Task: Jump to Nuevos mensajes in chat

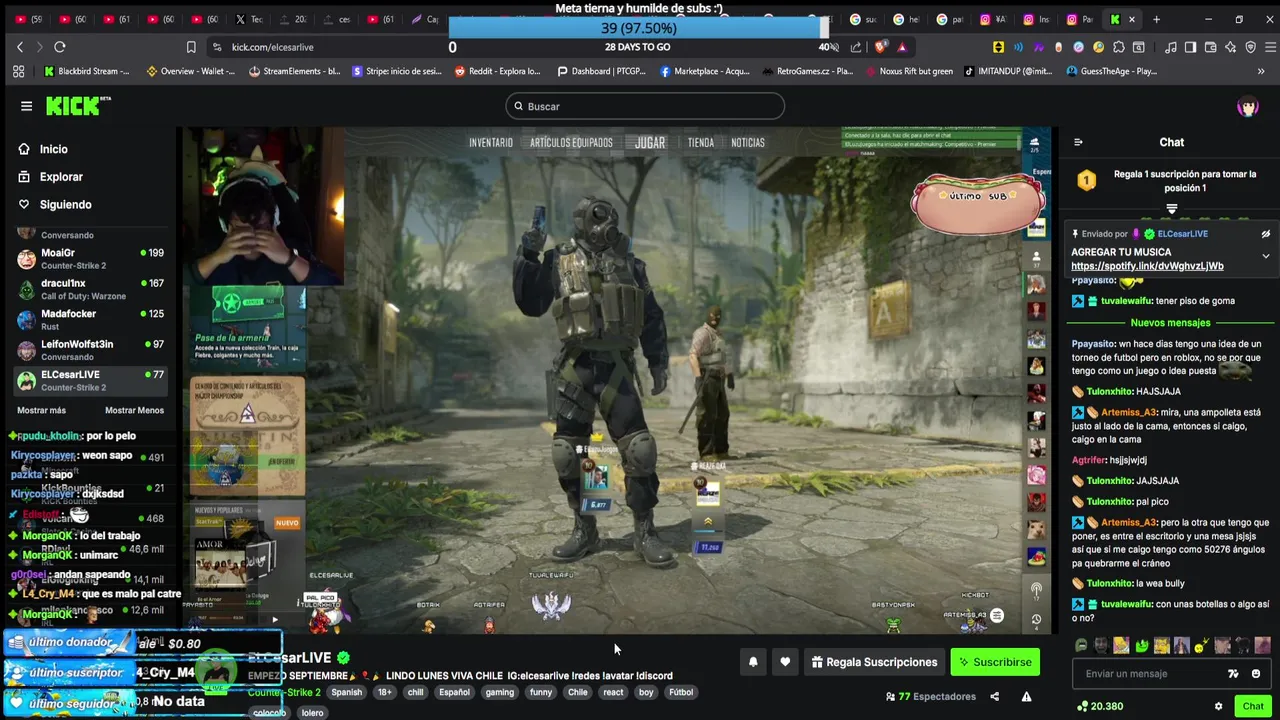Action: [x=1170, y=323]
